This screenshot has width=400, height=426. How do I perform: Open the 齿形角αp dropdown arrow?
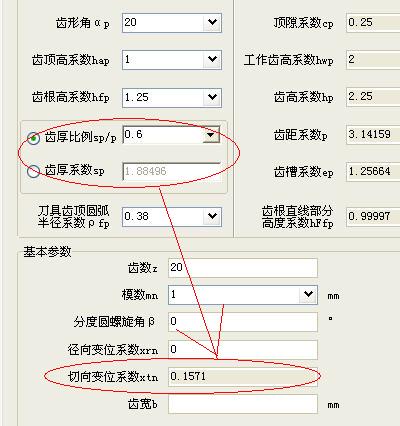coord(212,23)
